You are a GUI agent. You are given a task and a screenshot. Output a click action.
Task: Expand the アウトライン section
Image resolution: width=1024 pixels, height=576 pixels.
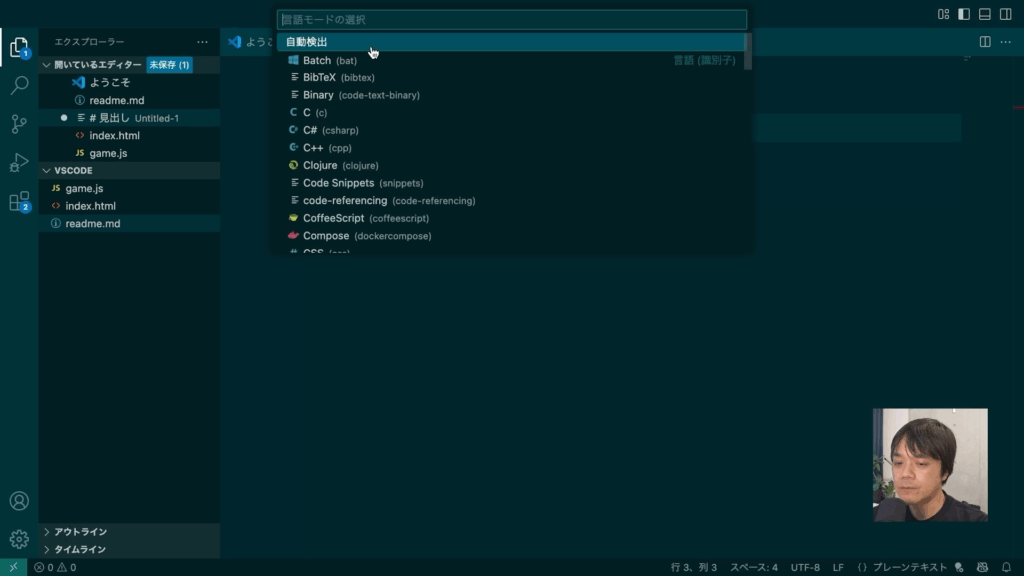[x=80, y=532]
